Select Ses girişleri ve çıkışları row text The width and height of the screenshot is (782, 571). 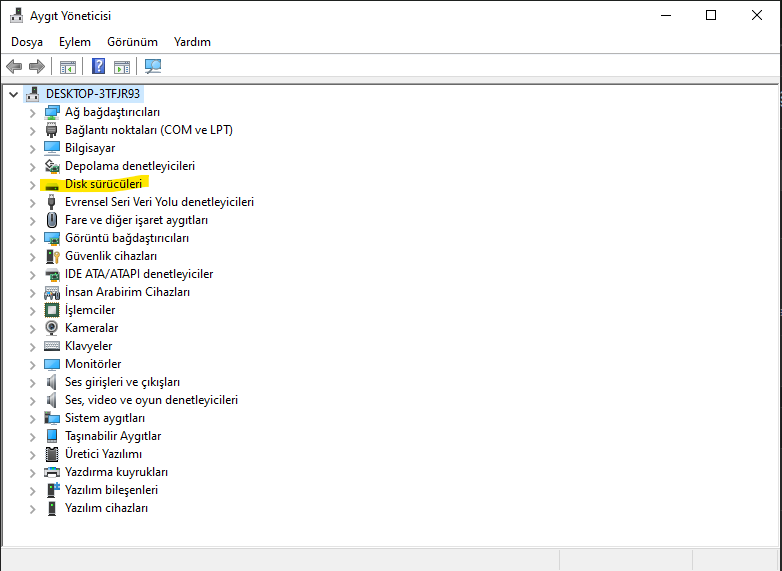122,382
